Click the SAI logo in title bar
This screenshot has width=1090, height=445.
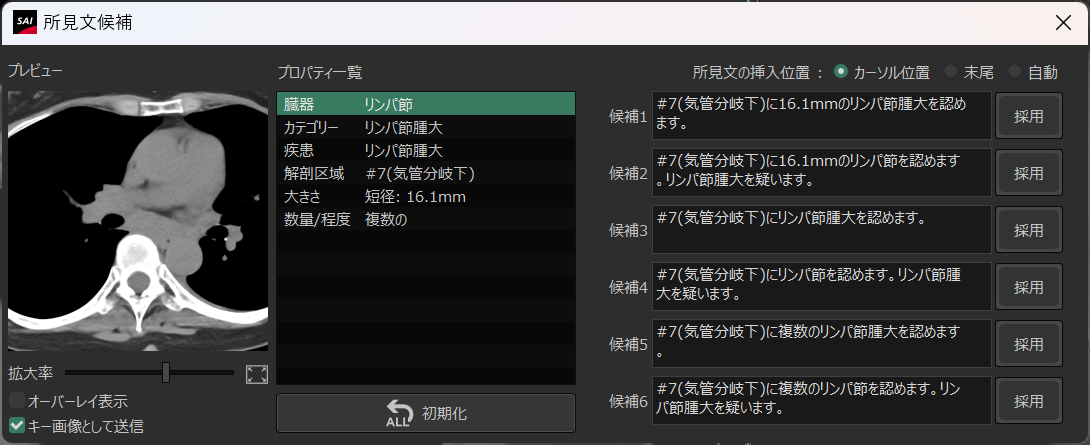tap(25, 22)
